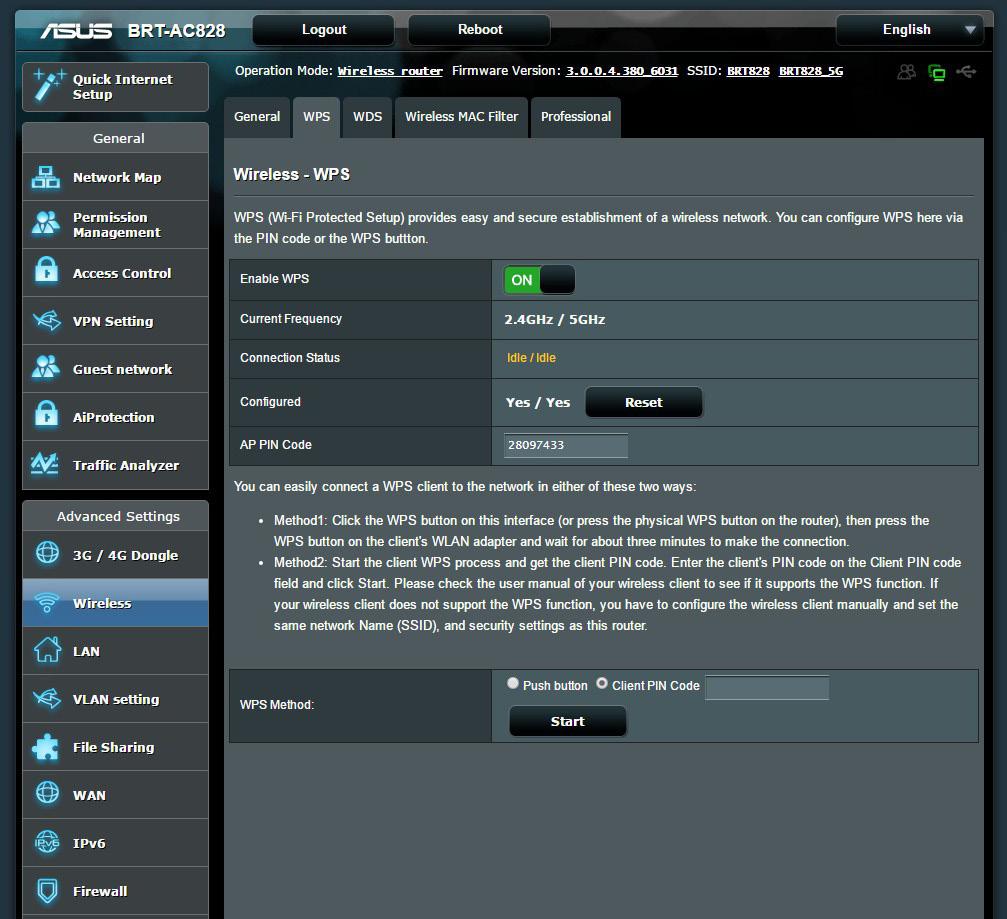1007x919 pixels.
Task: Click the File Sharing puzzle icon
Action: (46, 746)
